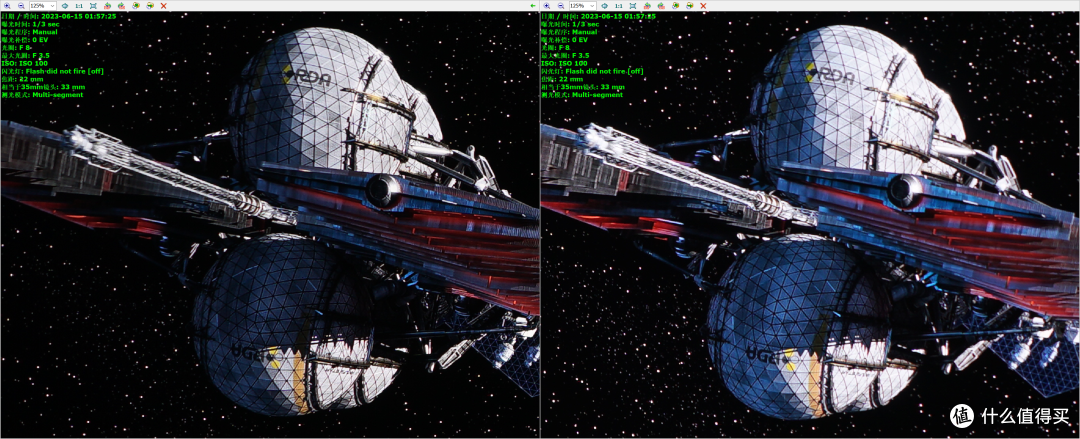Click the '0 EV' text in right pane
Image resolution: width=1080 pixels, height=439 pixels.
pyautogui.click(x=581, y=40)
